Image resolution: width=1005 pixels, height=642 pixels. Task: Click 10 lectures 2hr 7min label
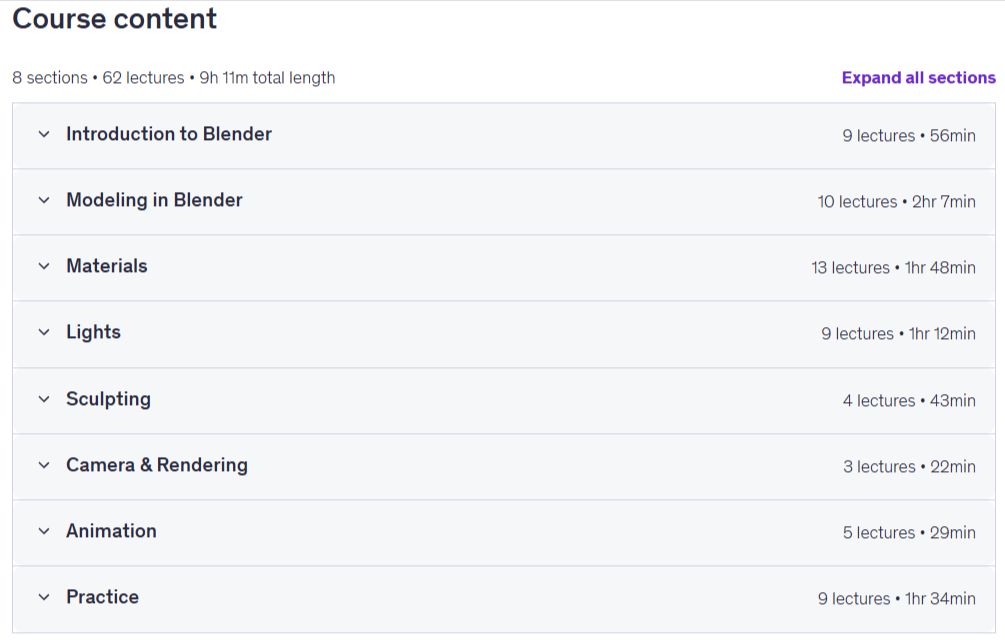click(x=896, y=202)
